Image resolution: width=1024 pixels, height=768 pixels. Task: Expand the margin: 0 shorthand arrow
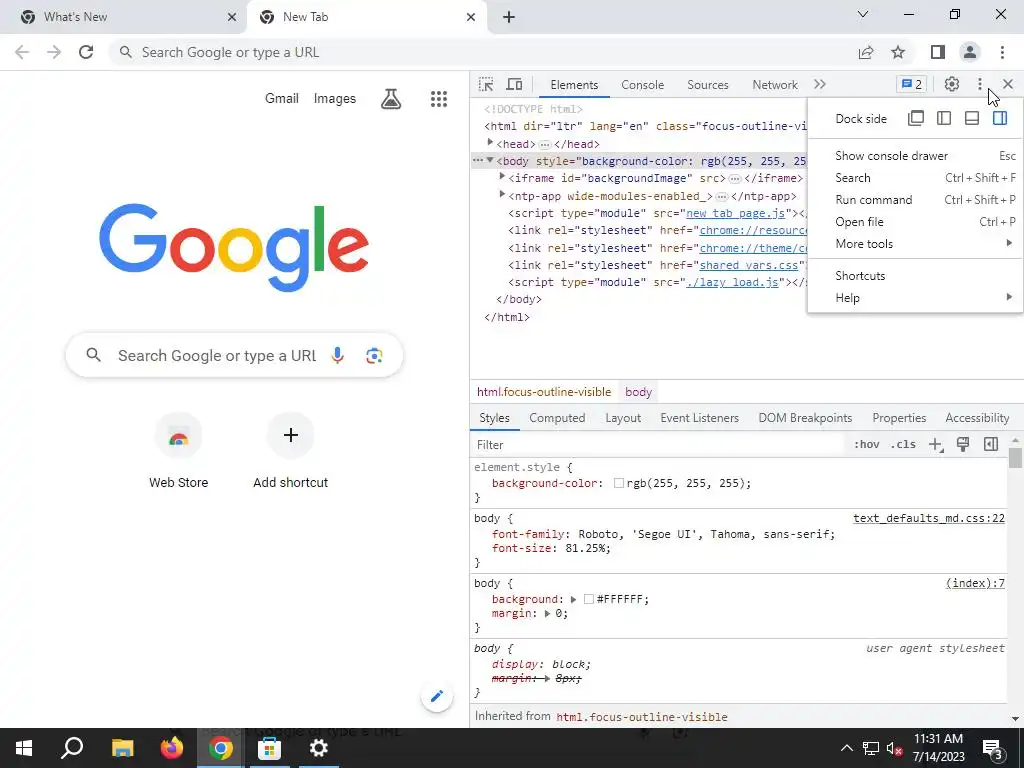(x=547, y=614)
